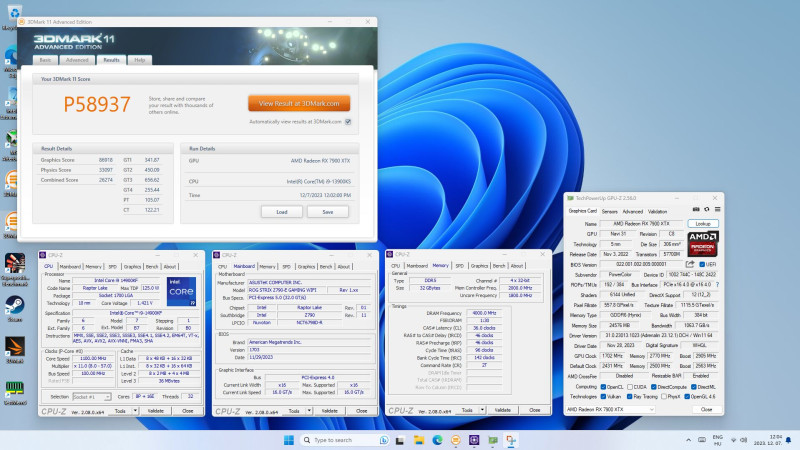
Task: Open Microsoft Edge from the taskbar
Action: [x=437, y=440]
